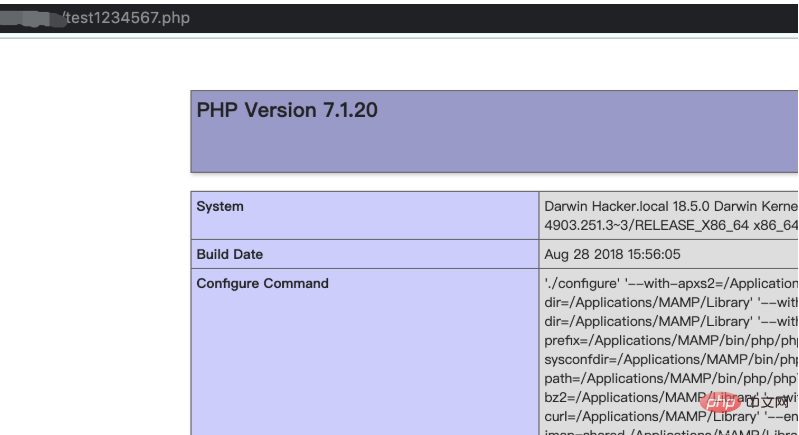The image size is (799, 435).
Task: Select the PHP Version 7.1.20 heading
Action: tap(287, 110)
